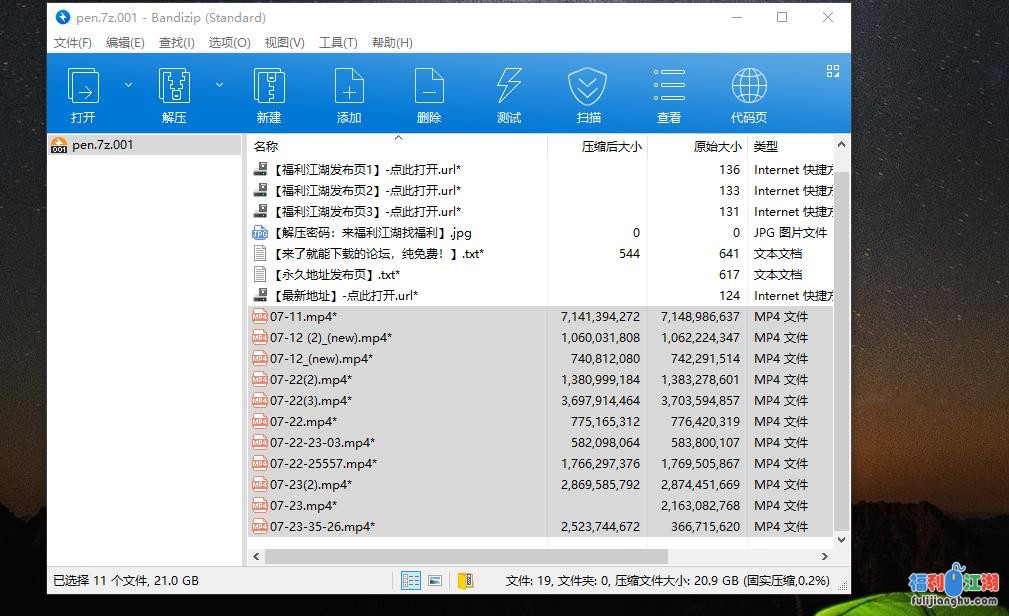1009x616 pixels.
Task: Click the 新建 (New archive) toolbar icon
Action: 269,88
